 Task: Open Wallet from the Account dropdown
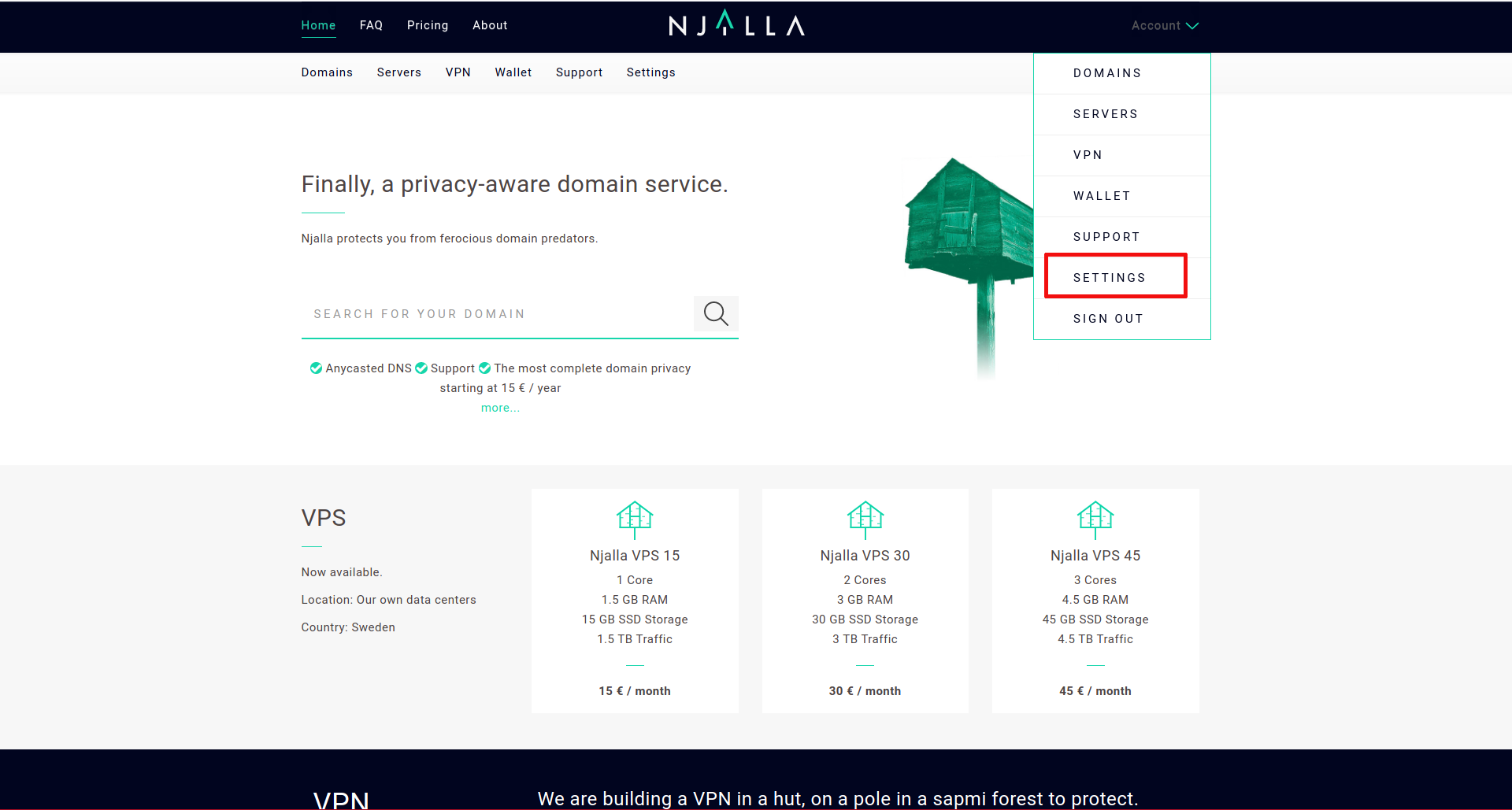1102,196
